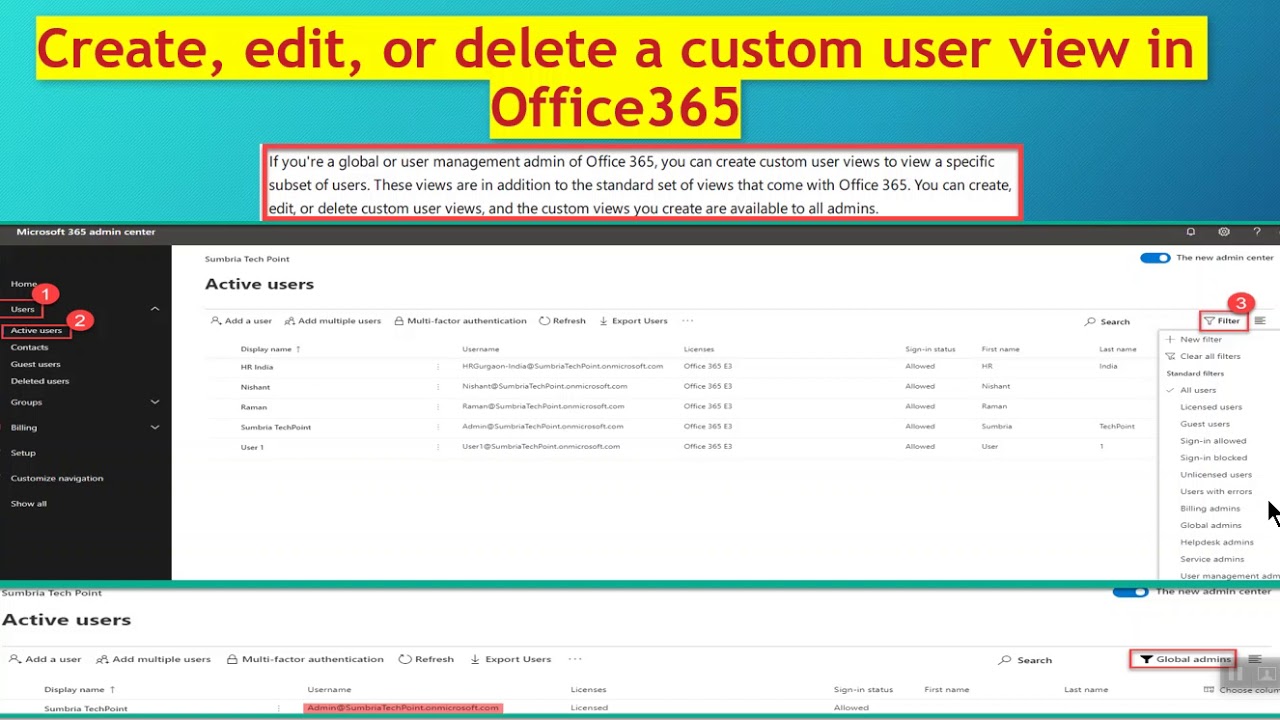This screenshot has width=1280, height=720.
Task: Open the row menu dots for Nishant
Action: click(x=437, y=386)
